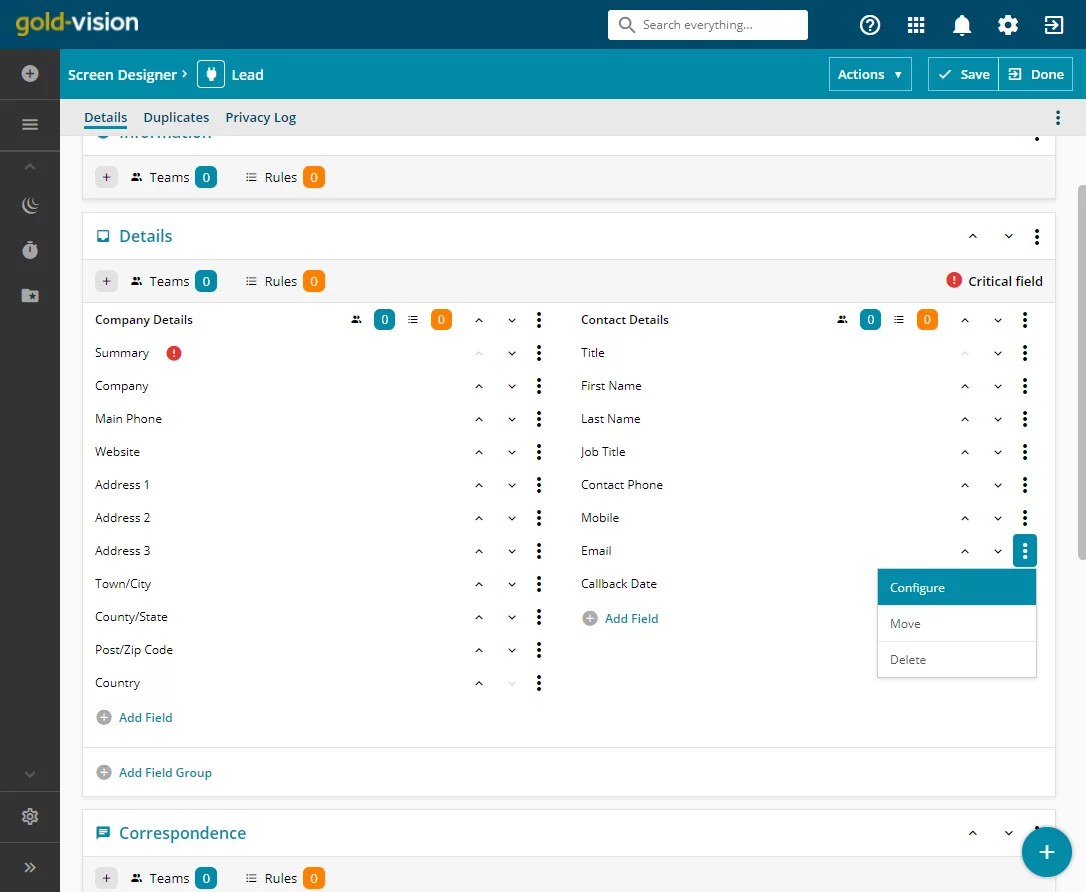
Task: Open the three-dot menu for First Name
Action: (1025, 386)
